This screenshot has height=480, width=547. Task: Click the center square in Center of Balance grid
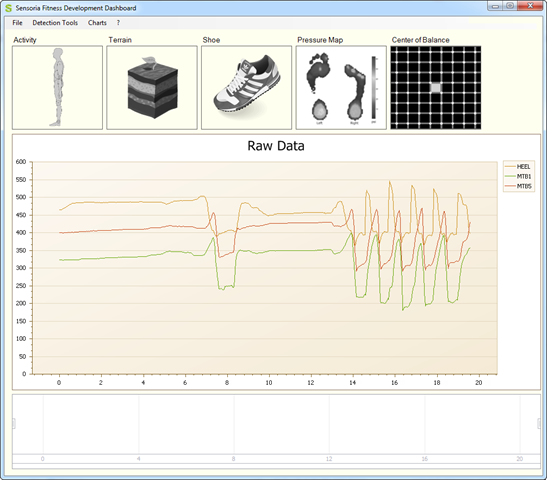(435, 88)
